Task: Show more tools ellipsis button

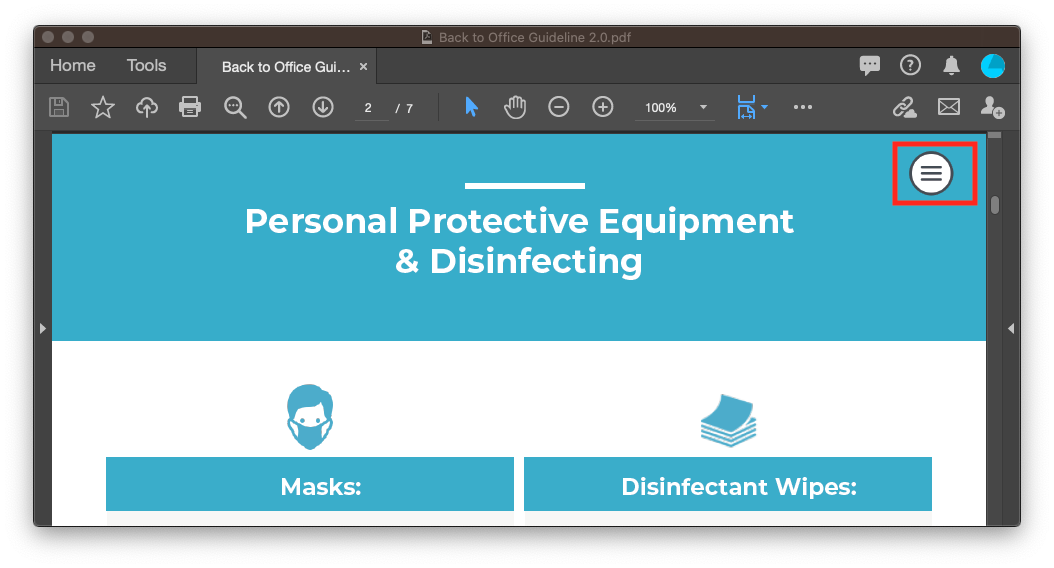Action: point(803,108)
